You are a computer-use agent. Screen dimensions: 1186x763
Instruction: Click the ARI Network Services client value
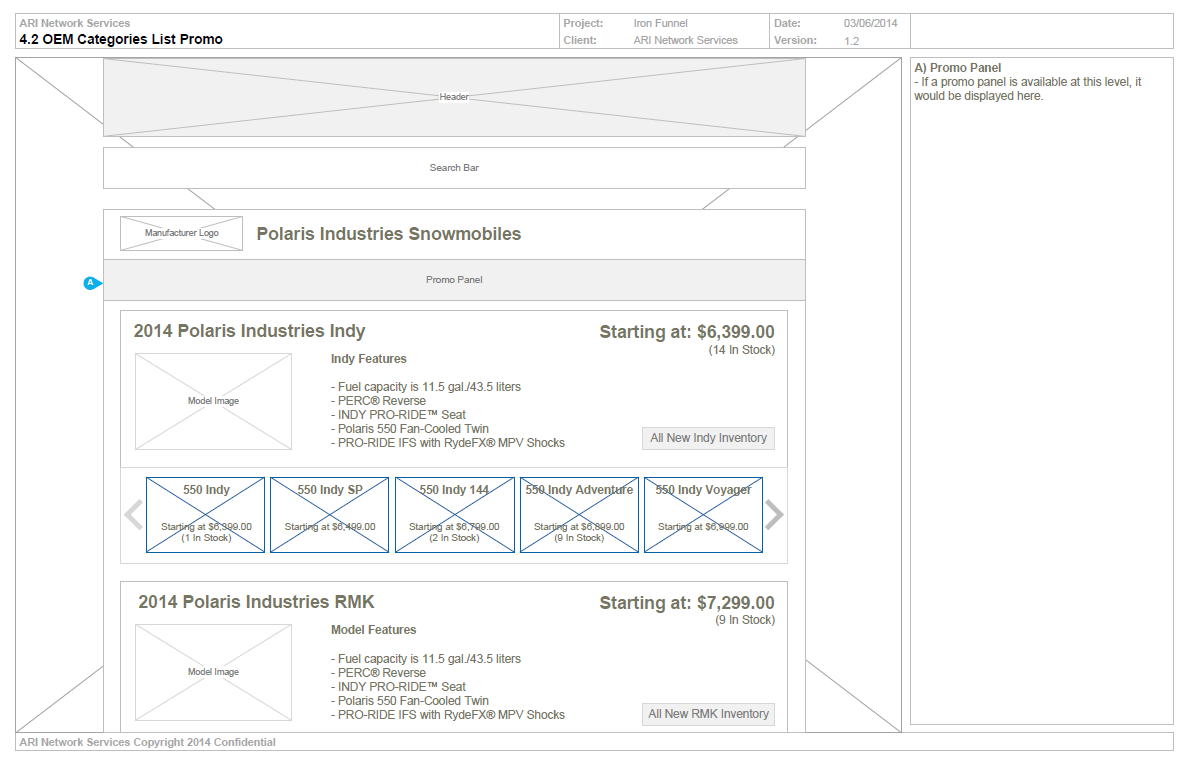pos(685,40)
